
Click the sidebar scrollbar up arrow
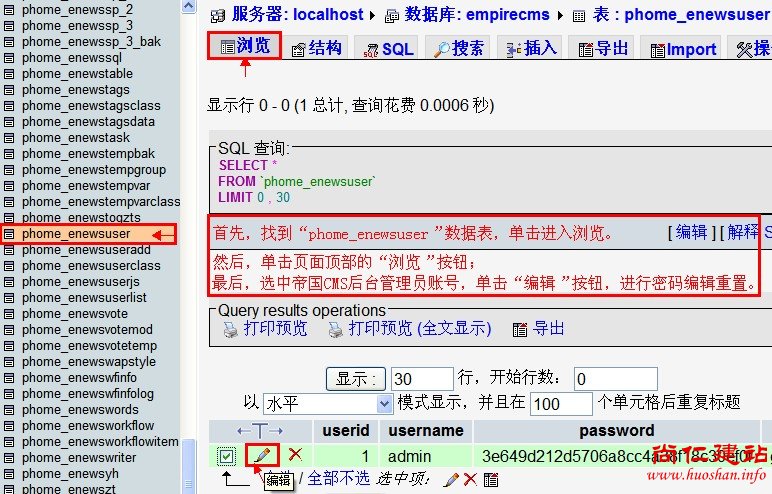(x=188, y=6)
